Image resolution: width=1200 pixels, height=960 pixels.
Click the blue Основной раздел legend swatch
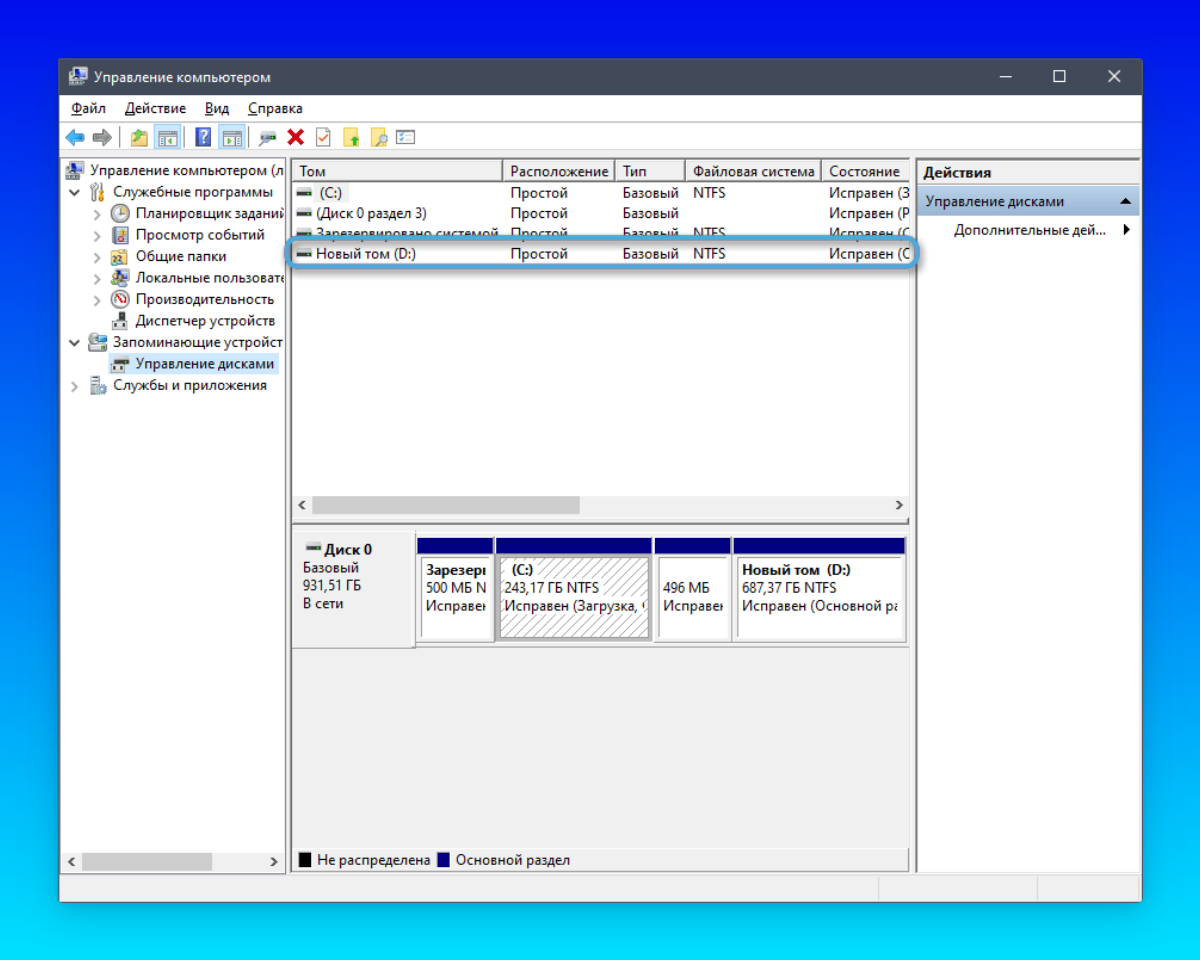point(444,860)
